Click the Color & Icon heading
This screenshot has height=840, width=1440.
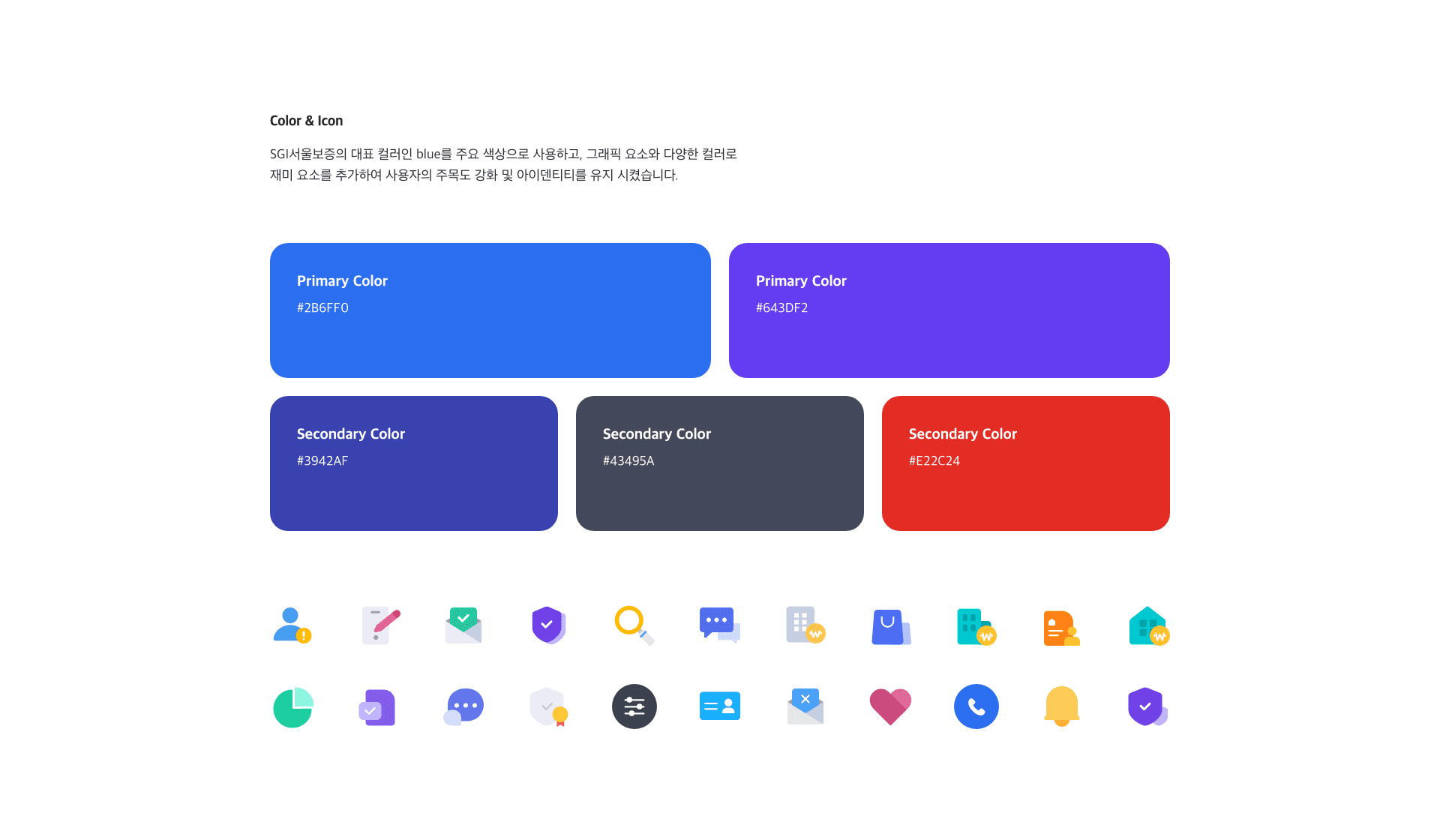(x=306, y=121)
